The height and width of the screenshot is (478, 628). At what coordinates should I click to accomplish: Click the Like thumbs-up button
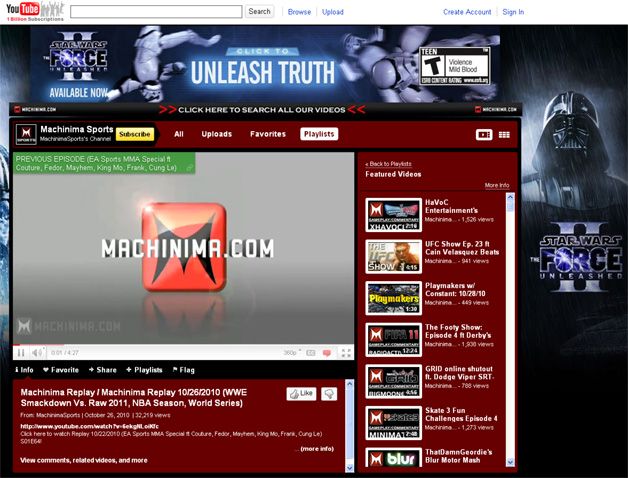click(301, 394)
